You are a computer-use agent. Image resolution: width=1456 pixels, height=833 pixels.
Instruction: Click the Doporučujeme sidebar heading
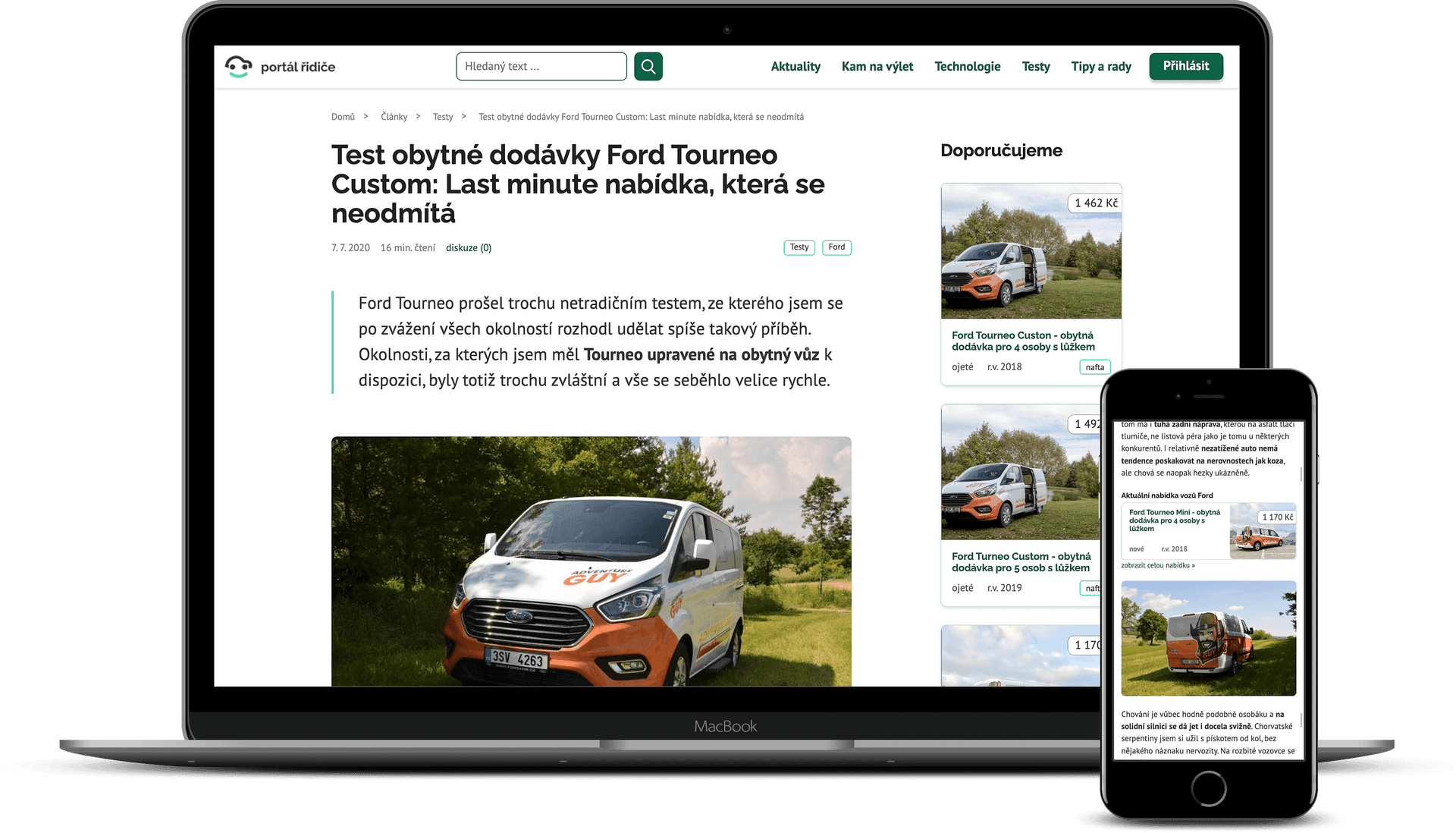click(1001, 150)
